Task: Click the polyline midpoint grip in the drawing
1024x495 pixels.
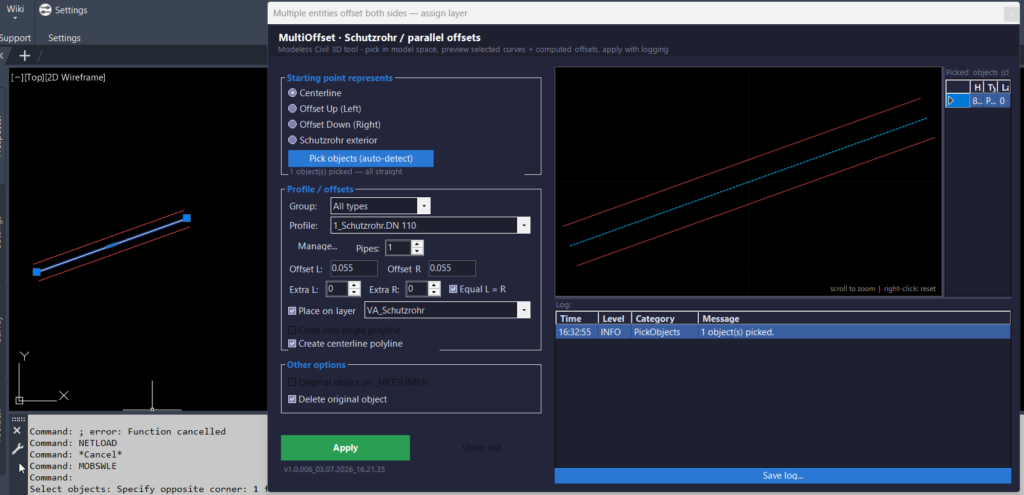Action: (x=112, y=245)
